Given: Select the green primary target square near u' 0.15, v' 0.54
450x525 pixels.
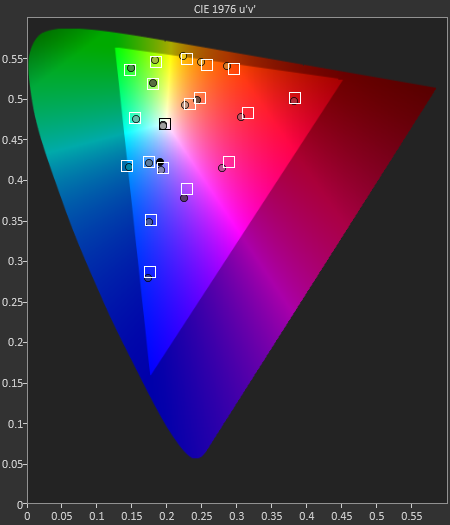Looking at the screenshot, I should click(x=130, y=70).
